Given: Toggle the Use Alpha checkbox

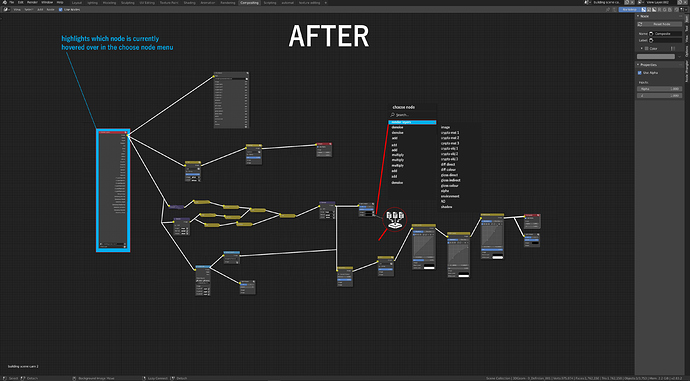Looking at the screenshot, I should pyautogui.click(x=640, y=73).
